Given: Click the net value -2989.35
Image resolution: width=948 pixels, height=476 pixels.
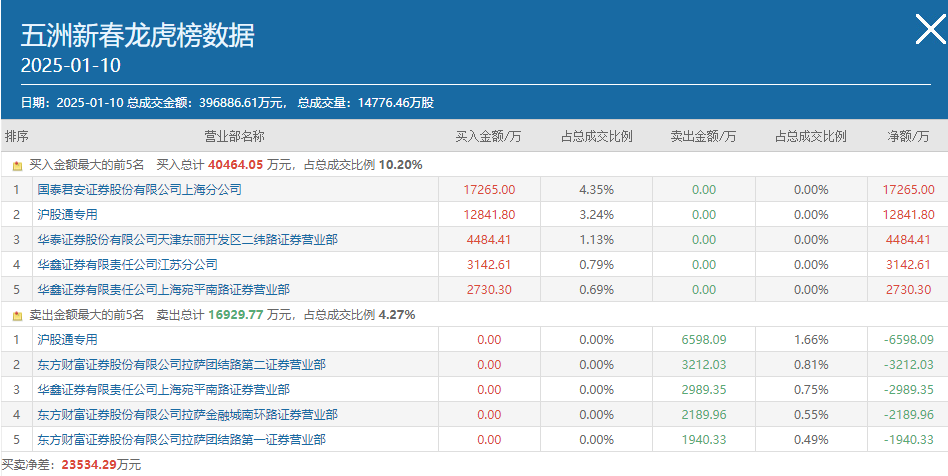Looking at the screenshot, I should [908, 390].
